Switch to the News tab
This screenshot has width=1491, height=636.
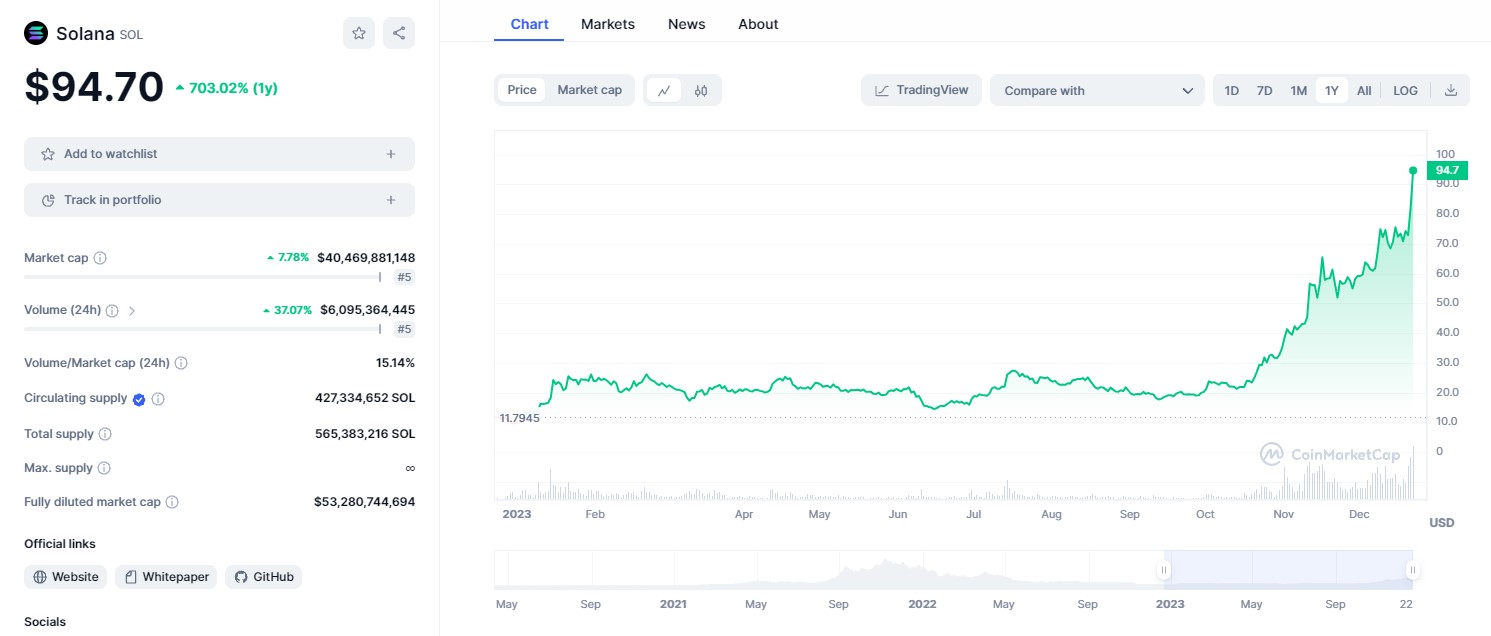tap(686, 24)
